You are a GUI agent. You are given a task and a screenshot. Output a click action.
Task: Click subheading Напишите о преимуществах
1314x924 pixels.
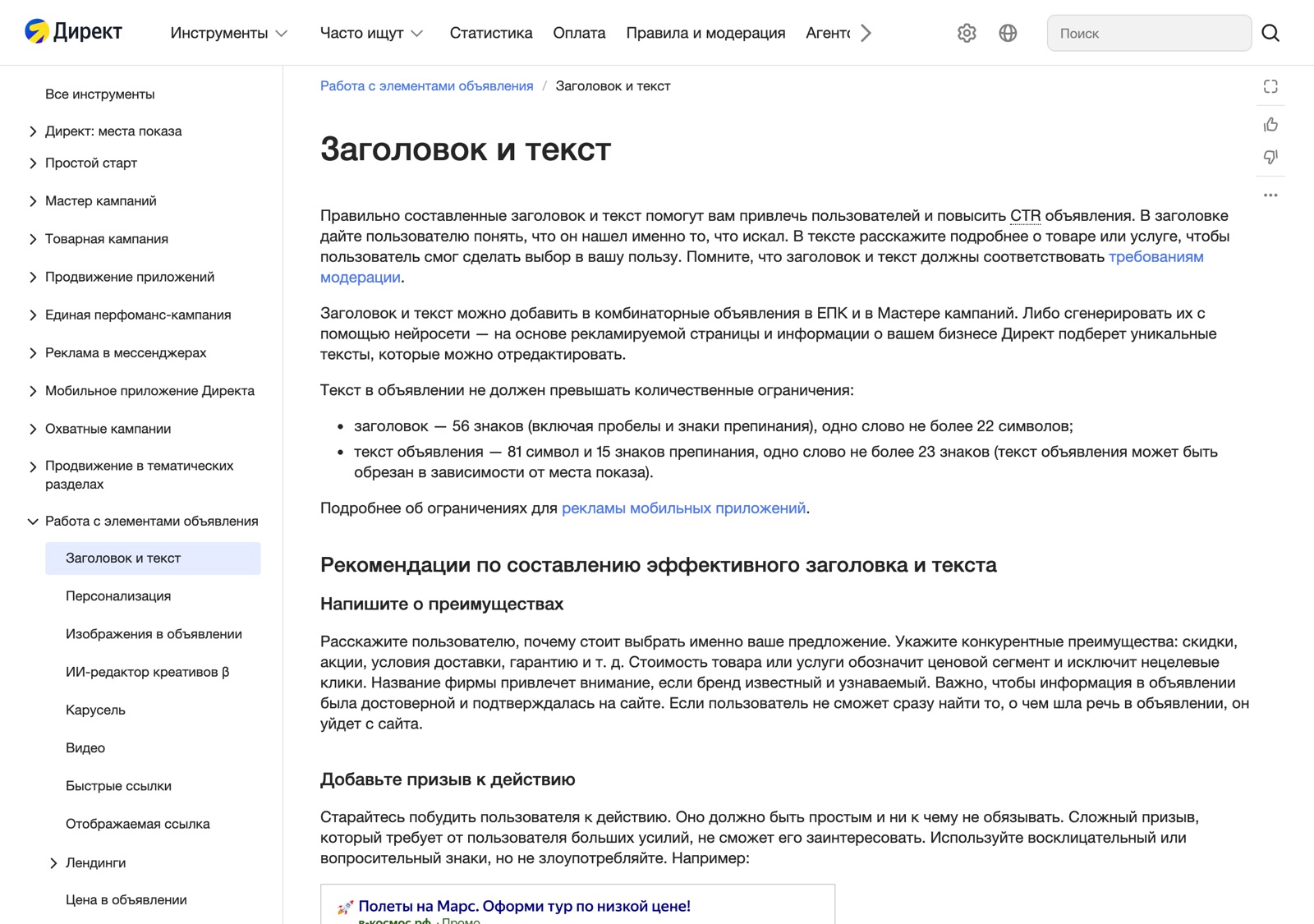(x=442, y=605)
